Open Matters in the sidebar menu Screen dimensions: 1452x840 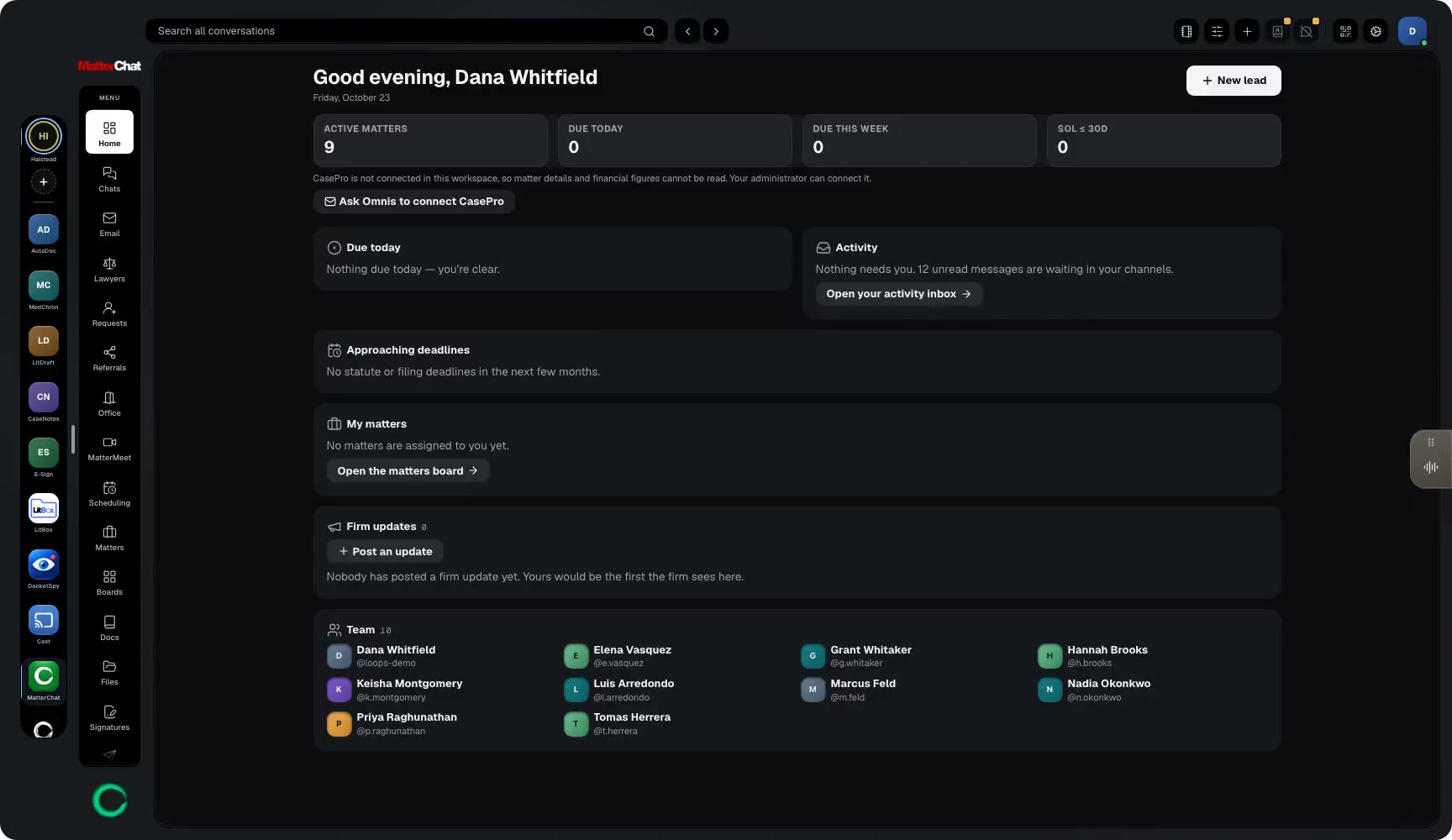click(109, 538)
